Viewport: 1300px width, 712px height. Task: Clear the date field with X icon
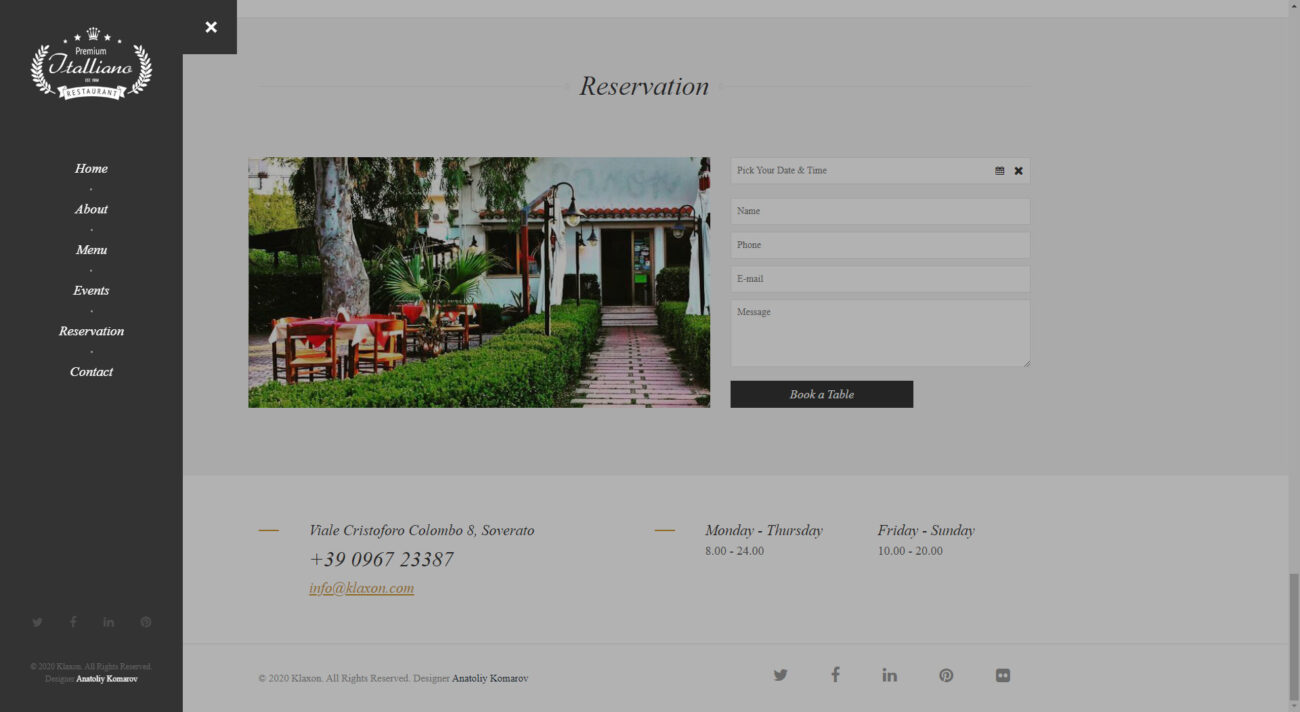coord(1018,171)
